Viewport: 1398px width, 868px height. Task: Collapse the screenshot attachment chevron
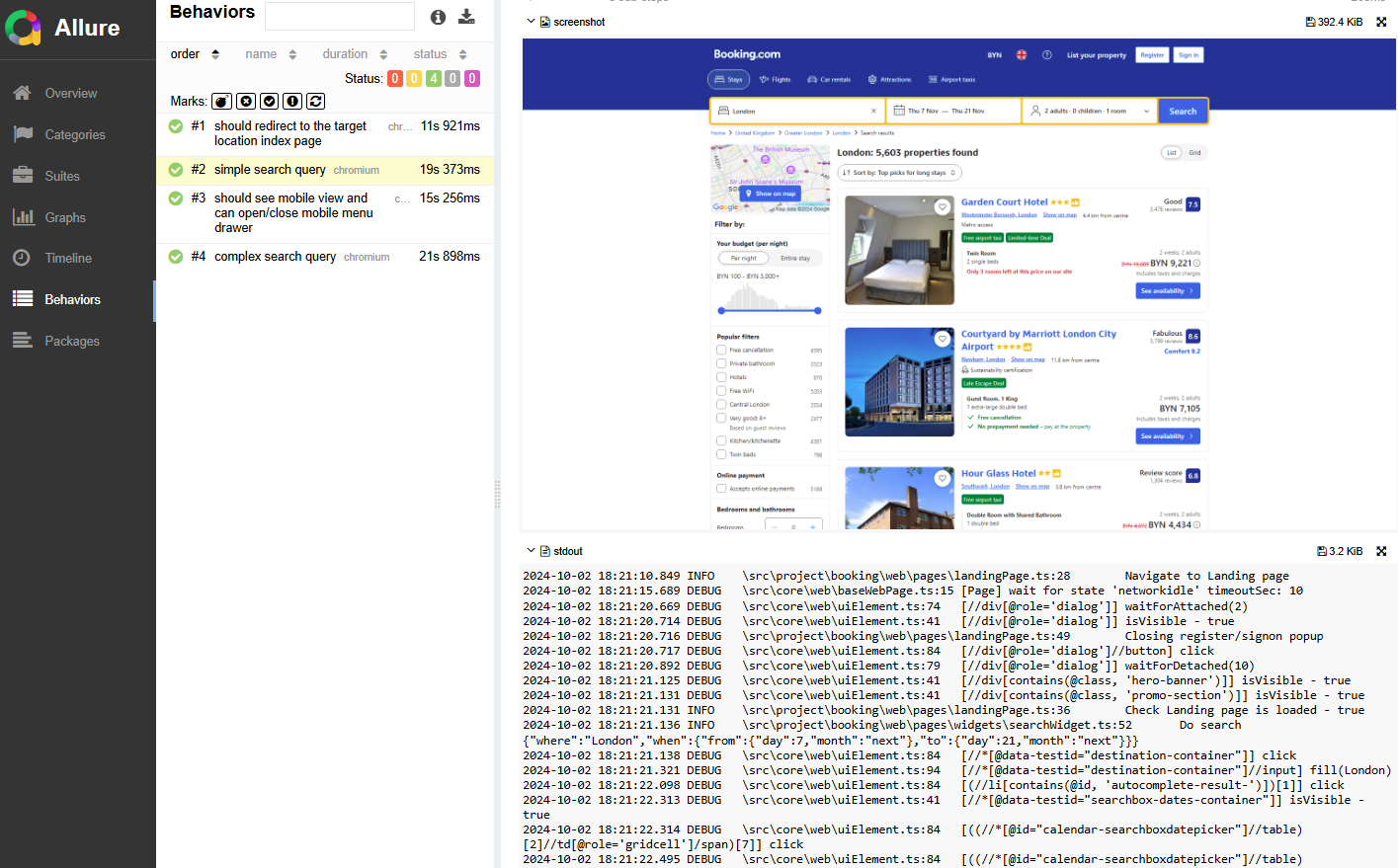pyautogui.click(x=531, y=21)
